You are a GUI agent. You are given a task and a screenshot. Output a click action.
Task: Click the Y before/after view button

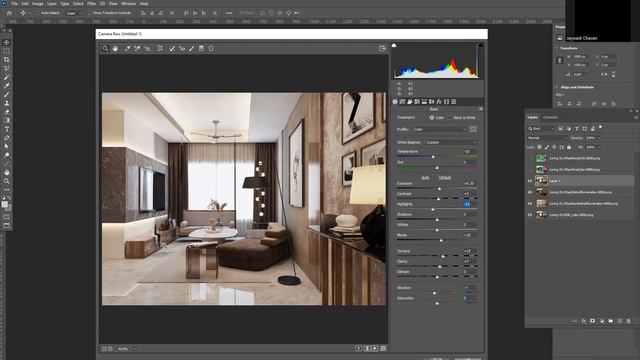[x=358, y=349]
